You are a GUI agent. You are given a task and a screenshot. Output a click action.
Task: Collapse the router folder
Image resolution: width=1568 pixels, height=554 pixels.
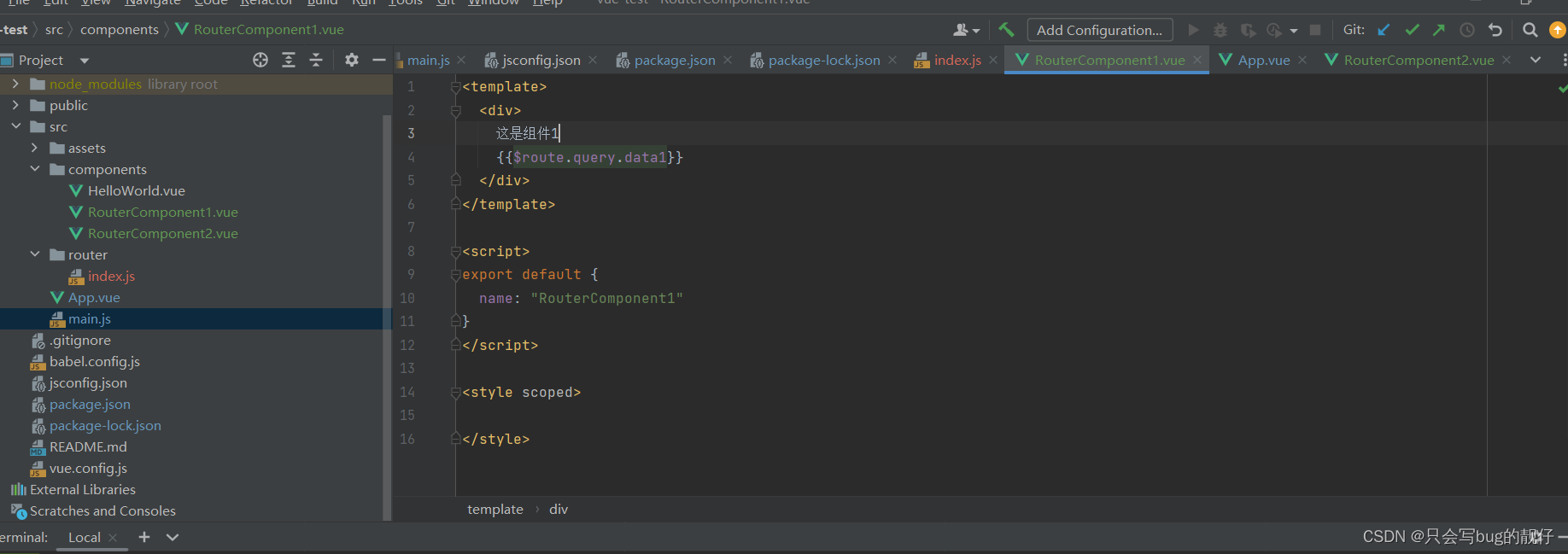pos(35,254)
